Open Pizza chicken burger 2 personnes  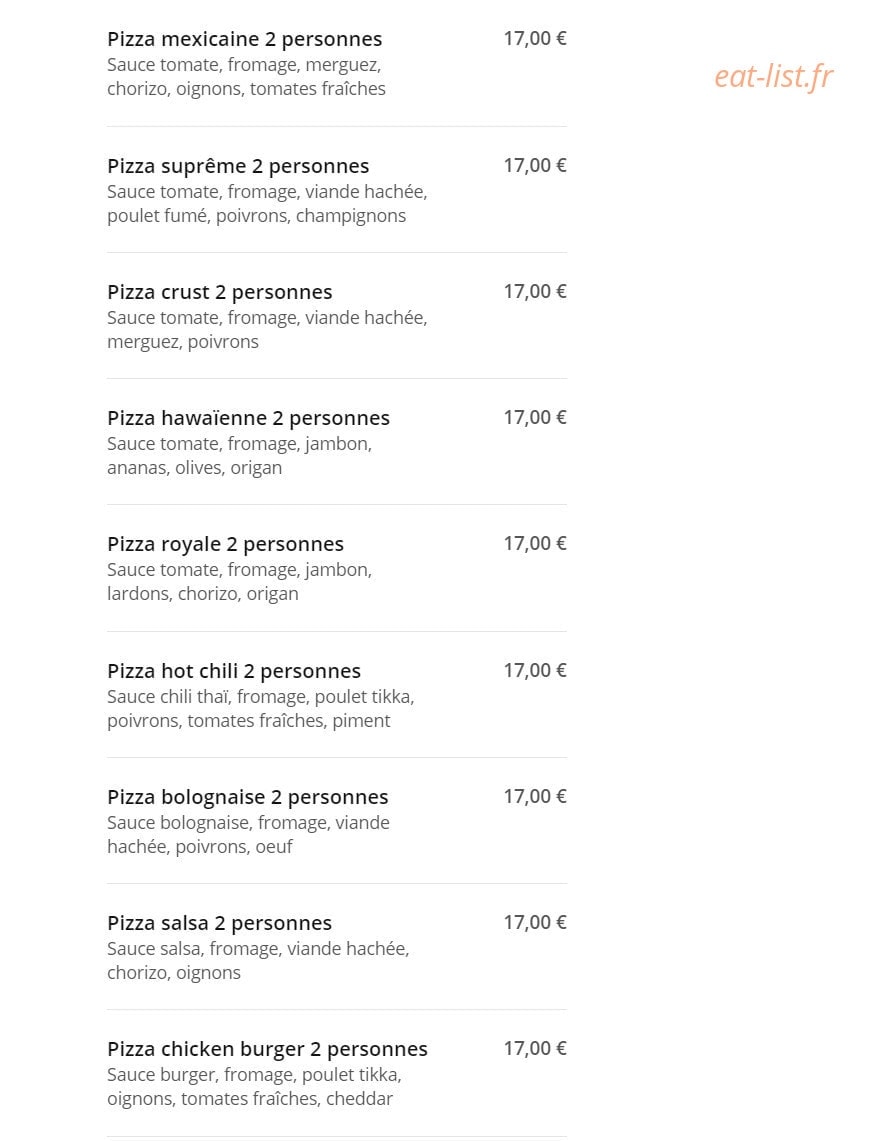[267, 1049]
